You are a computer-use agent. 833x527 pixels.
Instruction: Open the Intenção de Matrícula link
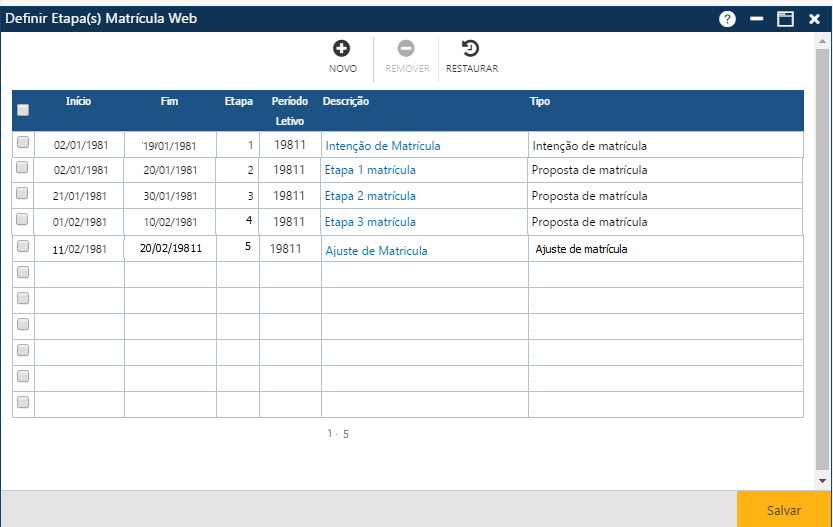point(382,146)
